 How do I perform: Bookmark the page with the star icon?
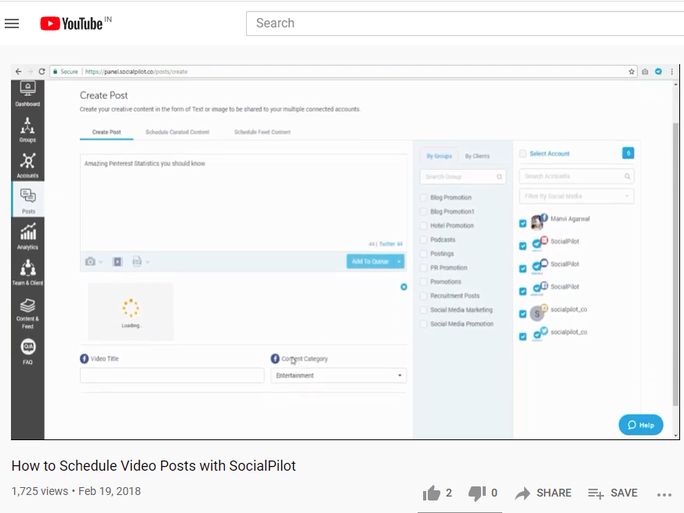point(631,72)
